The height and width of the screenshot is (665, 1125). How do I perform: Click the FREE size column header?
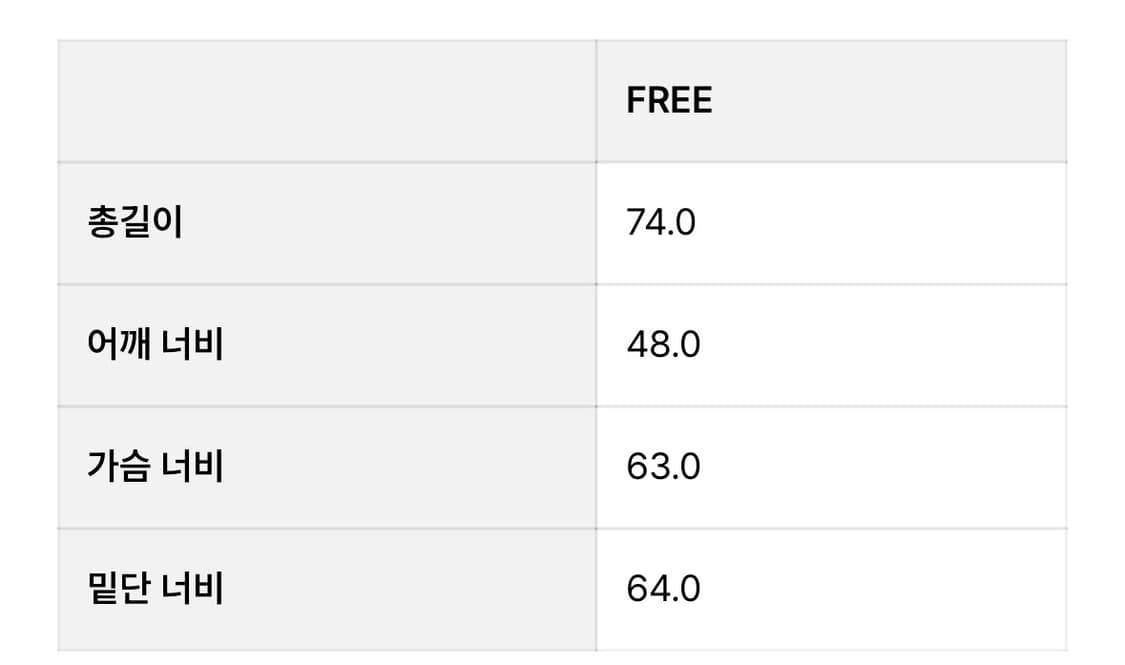669,100
